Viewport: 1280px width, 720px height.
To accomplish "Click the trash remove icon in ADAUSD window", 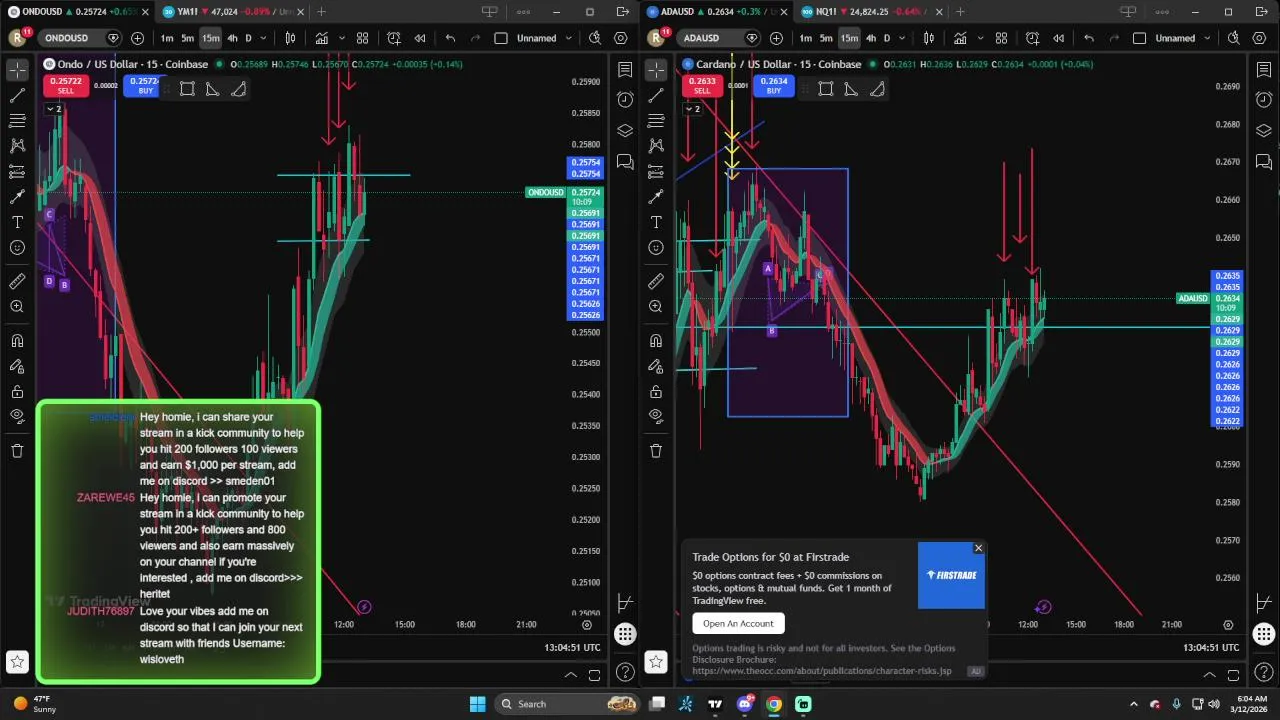I will [656, 451].
